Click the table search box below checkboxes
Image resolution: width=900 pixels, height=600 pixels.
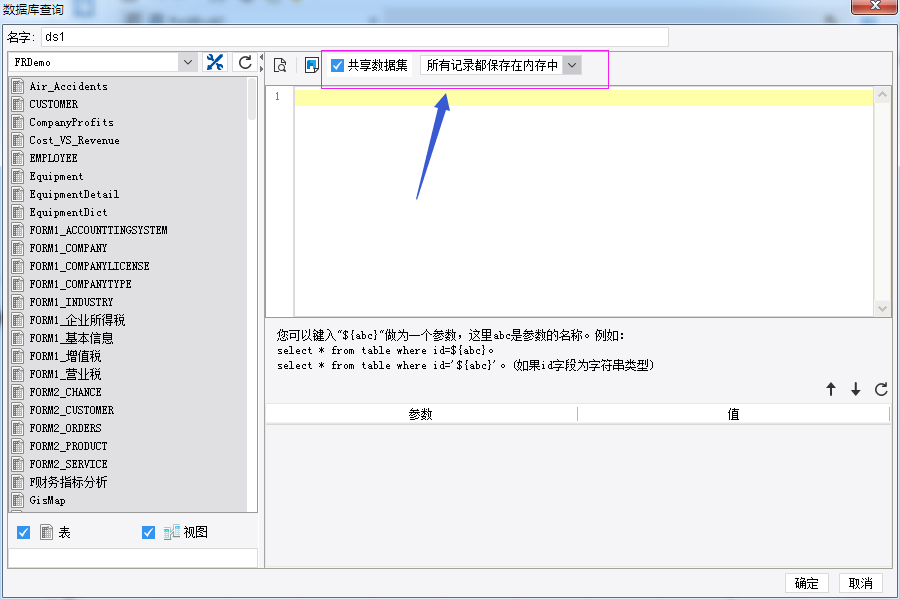[x=133, y=558]
